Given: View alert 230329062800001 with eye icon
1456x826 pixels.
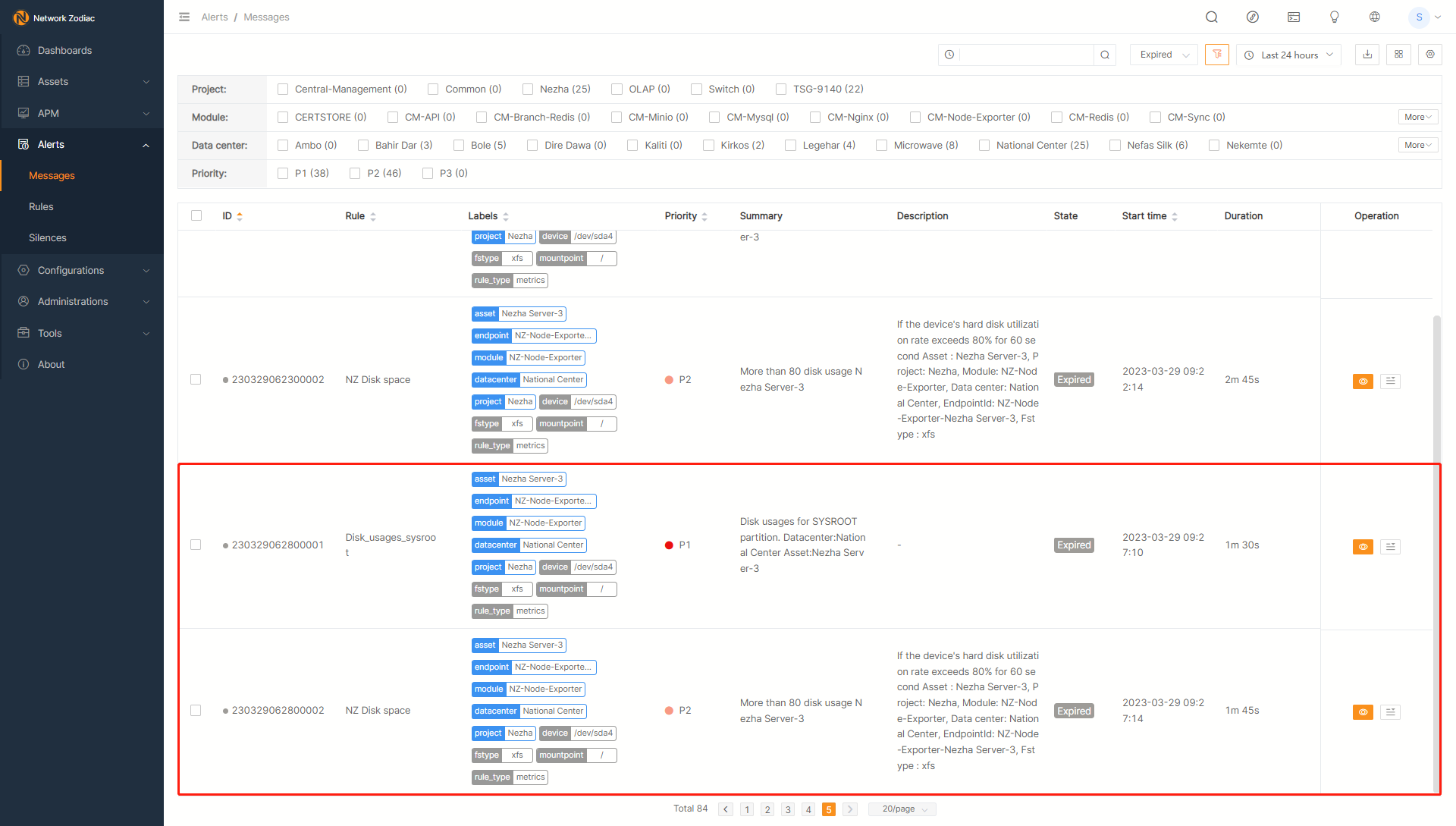Looking at the screenshot, I should tap(1363, 547).
